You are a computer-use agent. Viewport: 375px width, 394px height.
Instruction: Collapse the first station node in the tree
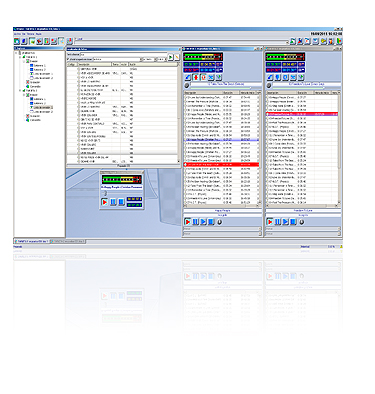[x=20, y=57]
